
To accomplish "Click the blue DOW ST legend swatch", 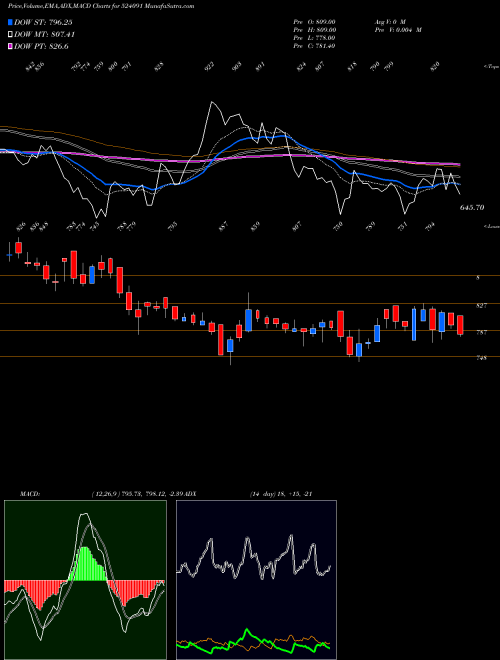I will click(11, 22).
